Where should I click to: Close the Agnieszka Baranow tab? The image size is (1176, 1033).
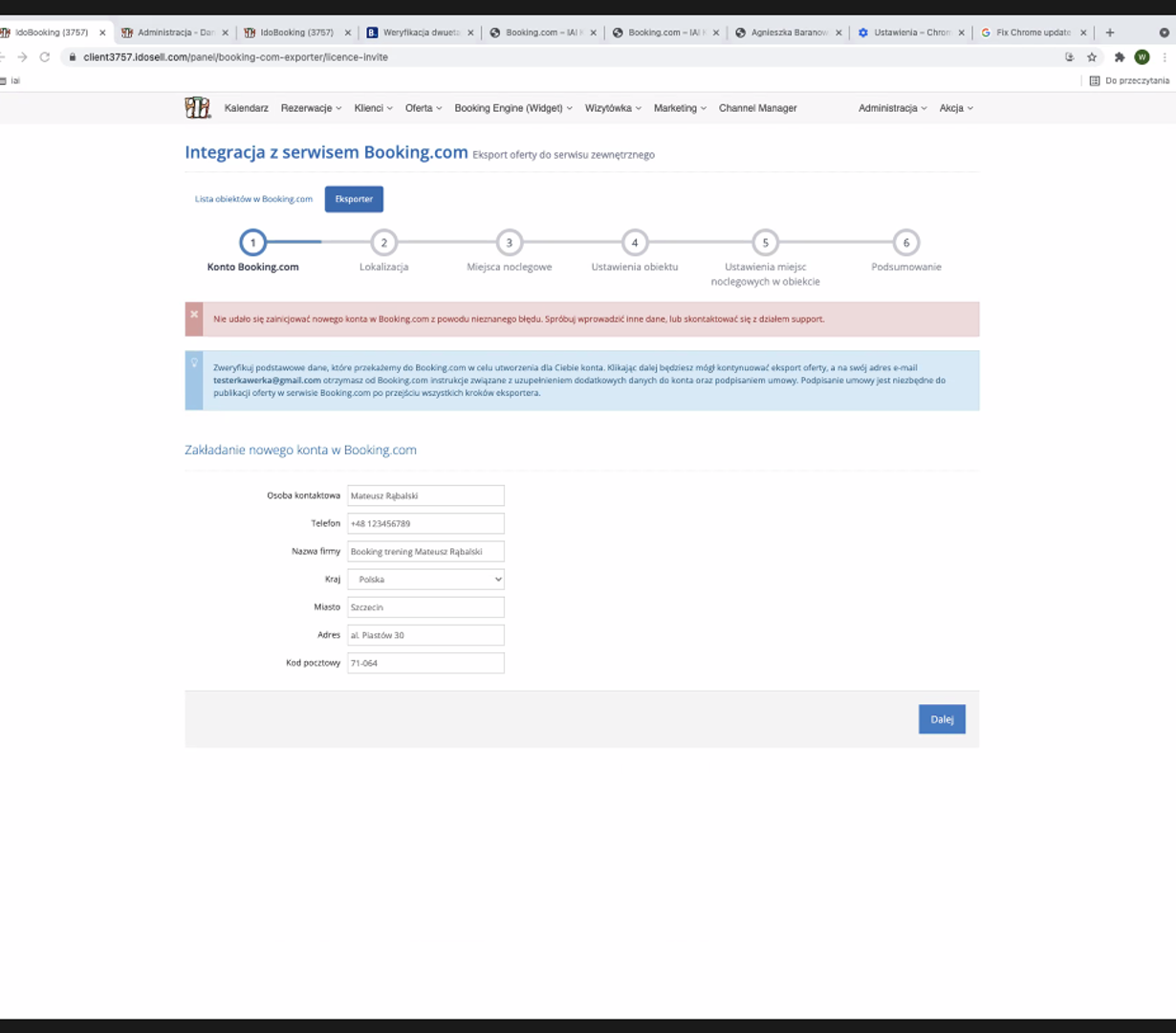pos(838,33)
